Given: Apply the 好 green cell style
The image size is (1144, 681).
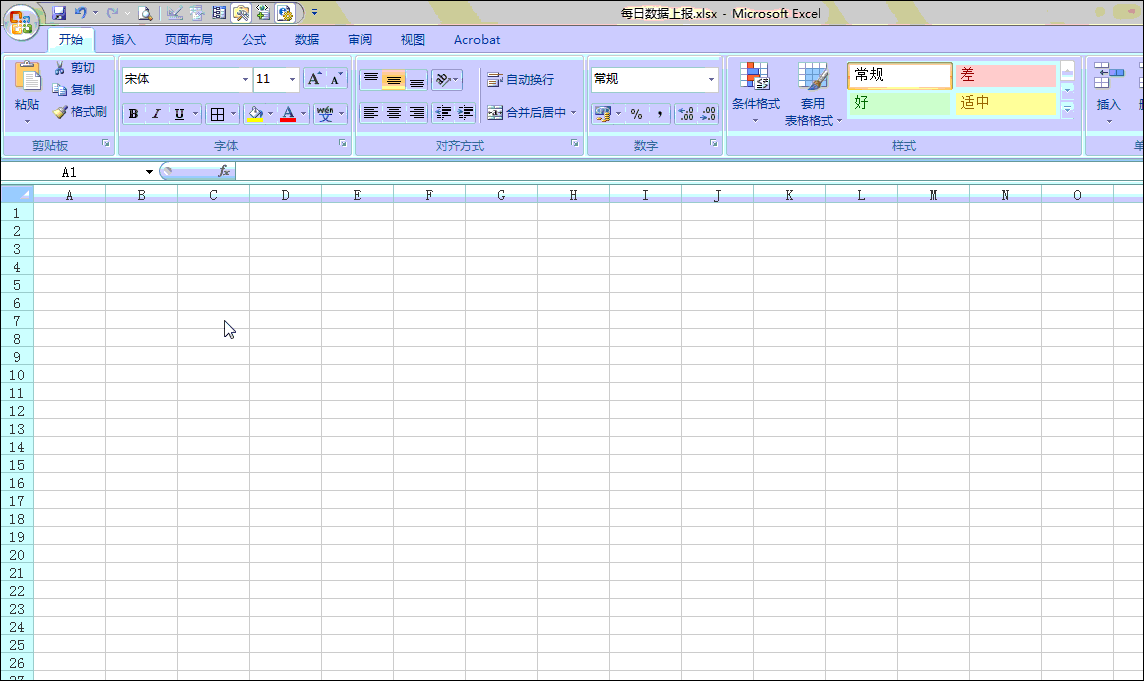Looking at the screenshot, I should [x=899, y=103].
